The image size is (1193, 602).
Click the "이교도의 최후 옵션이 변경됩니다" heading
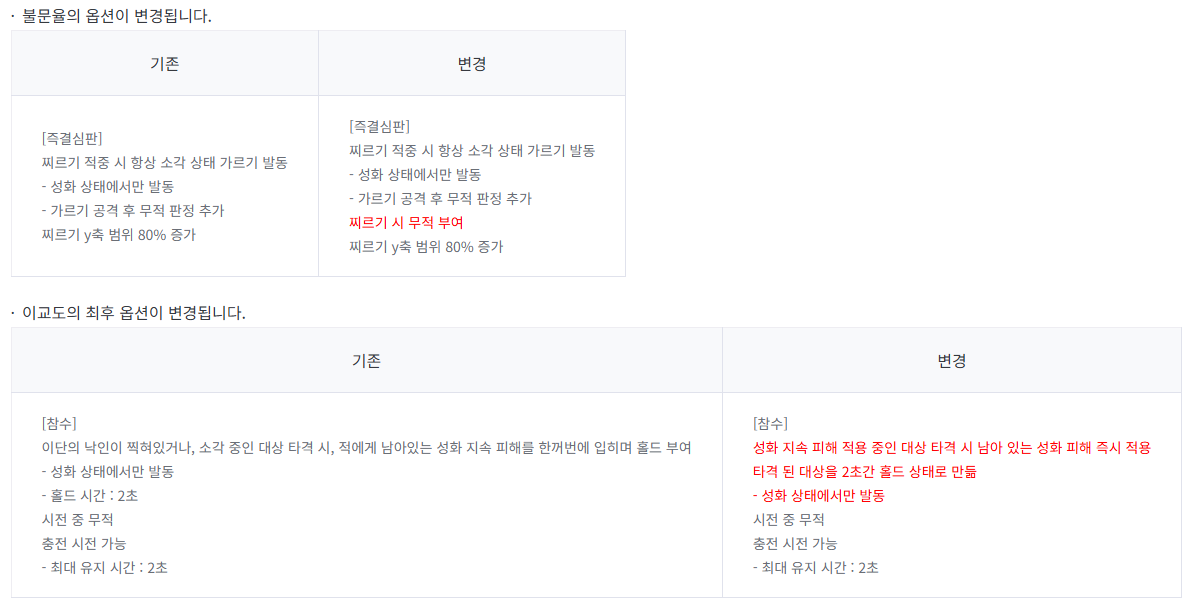tap(133, 313)
